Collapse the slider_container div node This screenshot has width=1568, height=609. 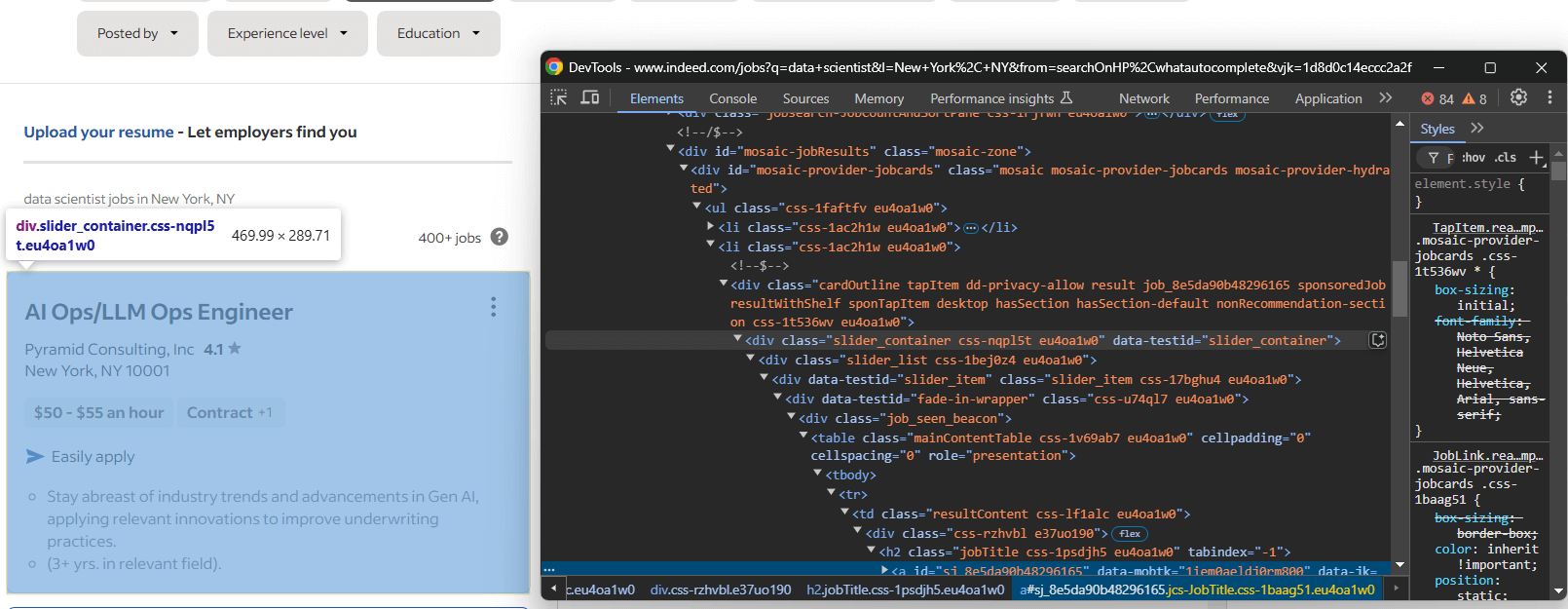[737, 339]
